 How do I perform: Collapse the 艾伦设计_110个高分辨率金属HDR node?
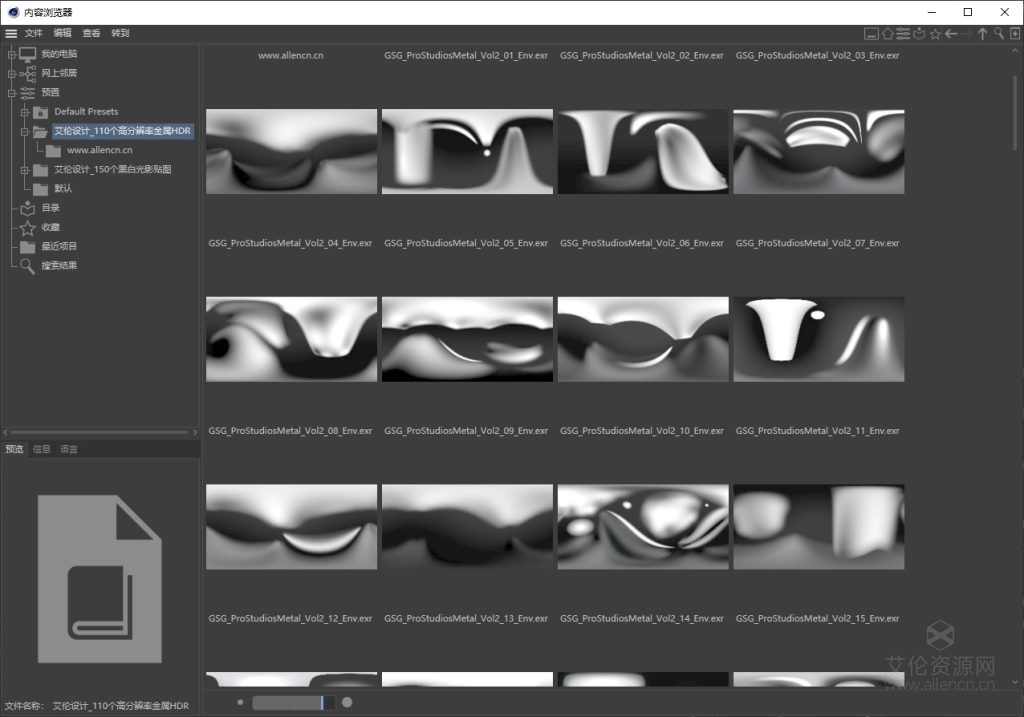point(24,131)
